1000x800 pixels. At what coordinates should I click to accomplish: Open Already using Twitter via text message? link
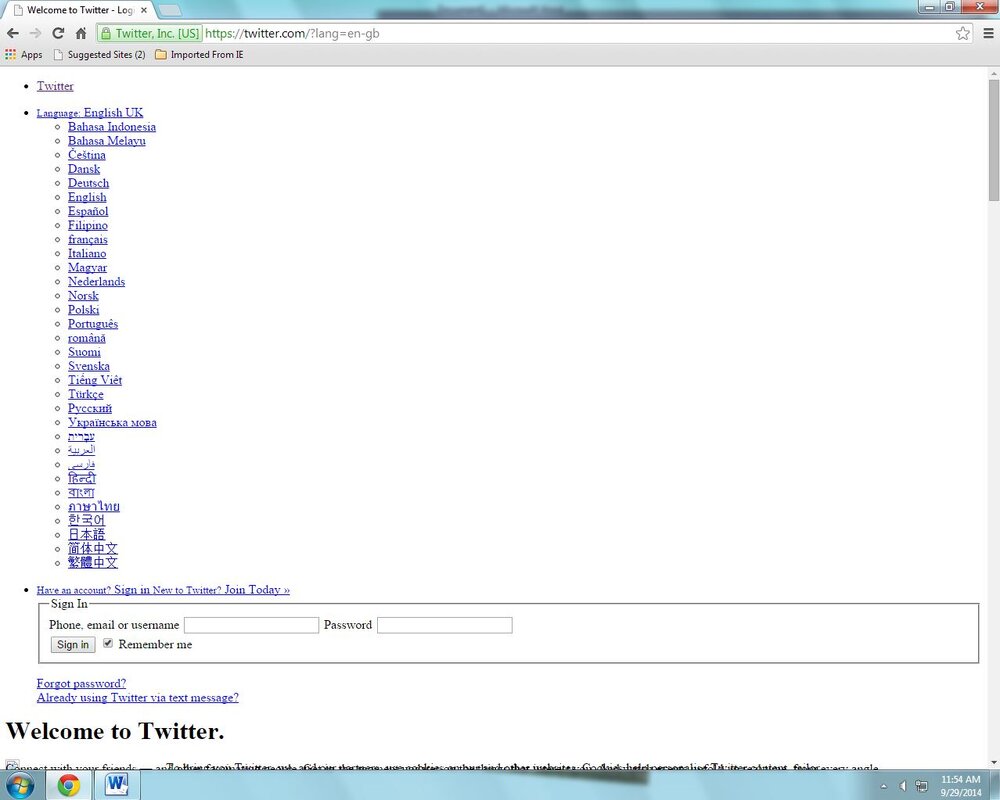tap(137, 697)
